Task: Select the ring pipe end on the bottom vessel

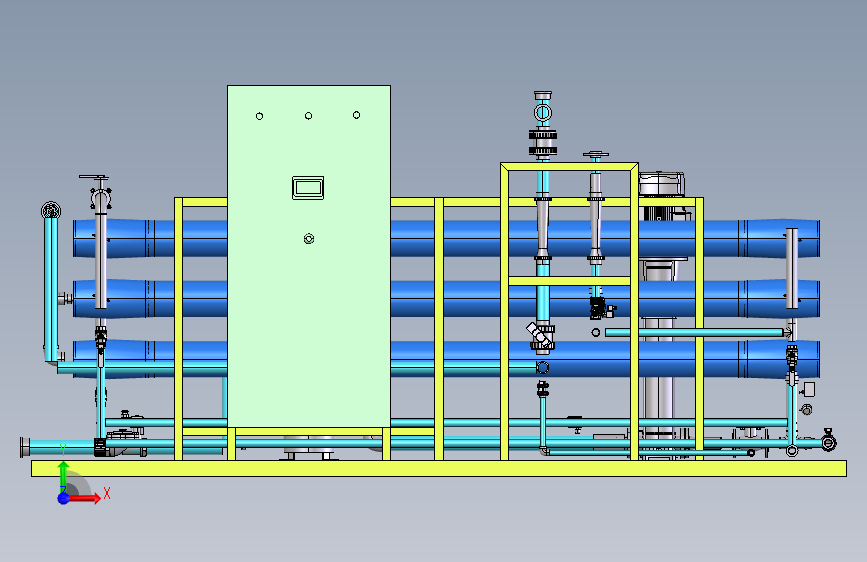Action: pos(542,367)
